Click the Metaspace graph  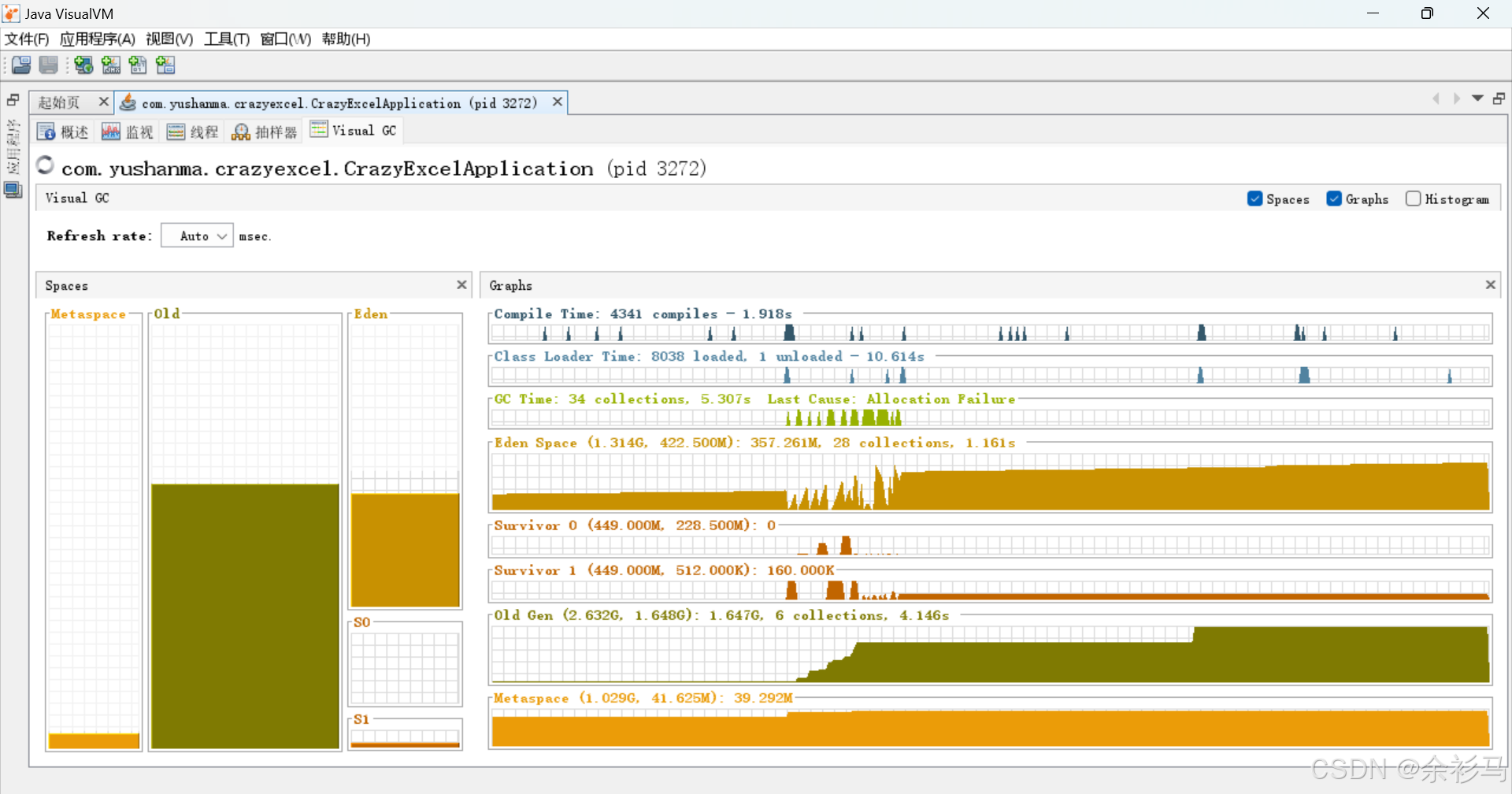(991, 726)
